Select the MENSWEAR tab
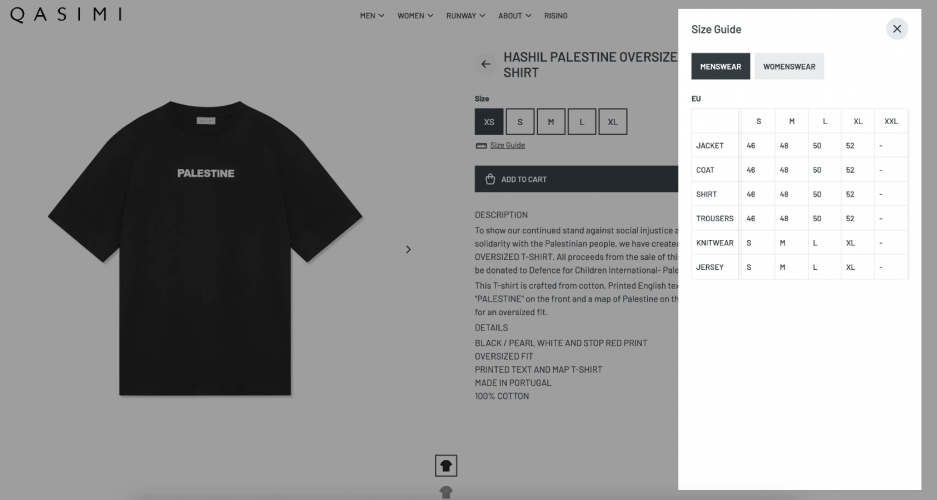 click(x=720, y=67)
